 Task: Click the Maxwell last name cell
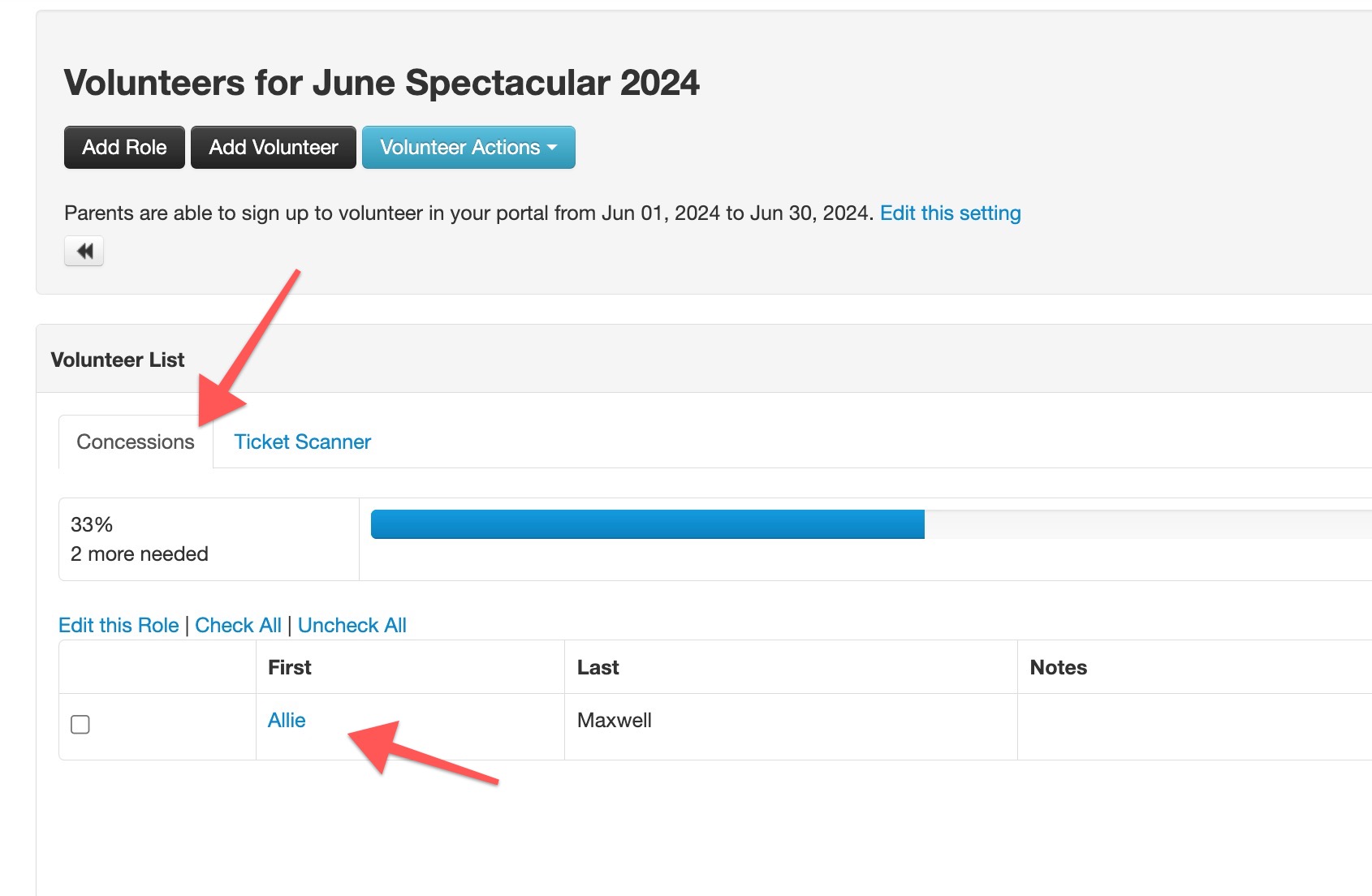coord(615,720)
